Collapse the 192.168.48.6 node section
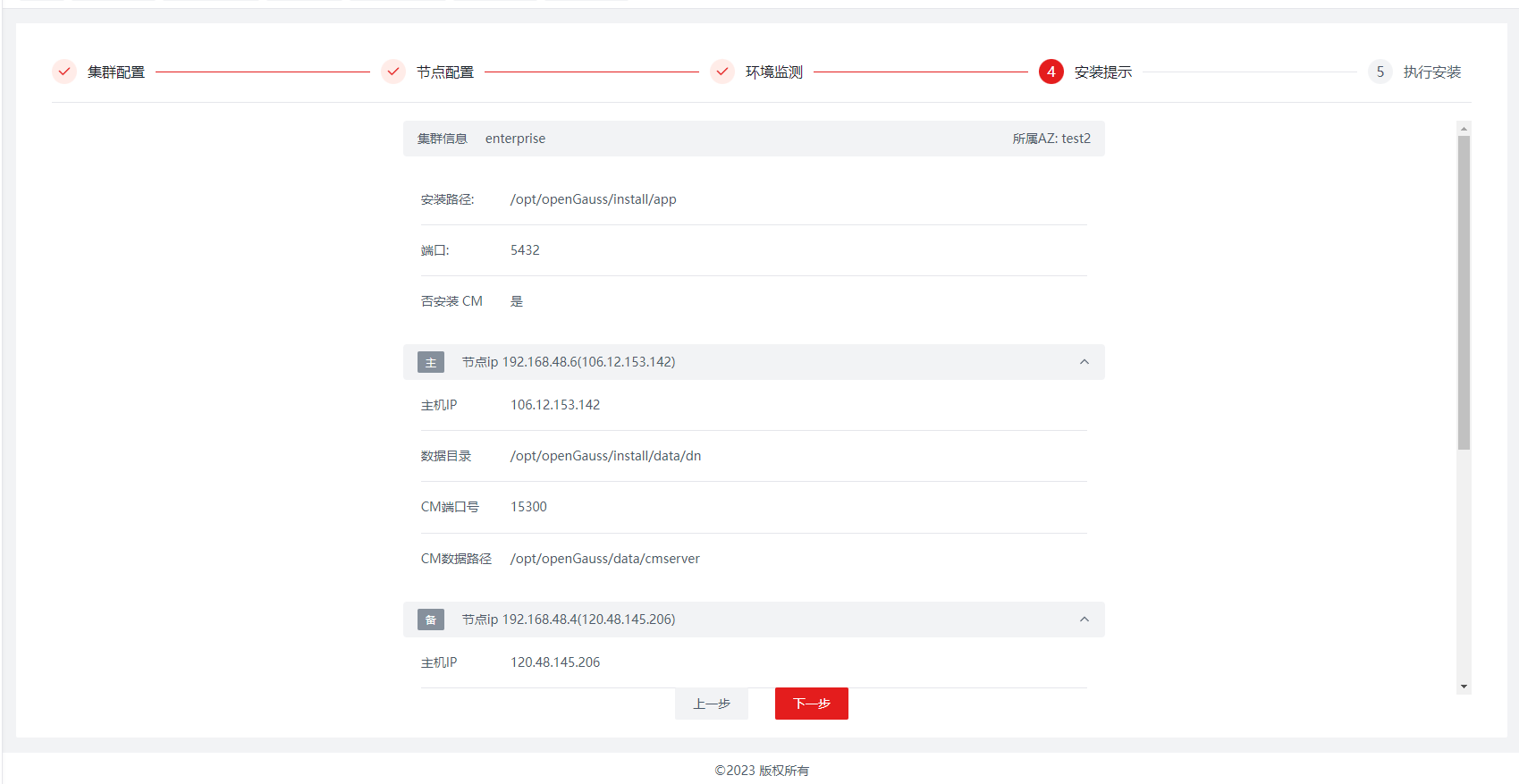 tap(1084, 362)
